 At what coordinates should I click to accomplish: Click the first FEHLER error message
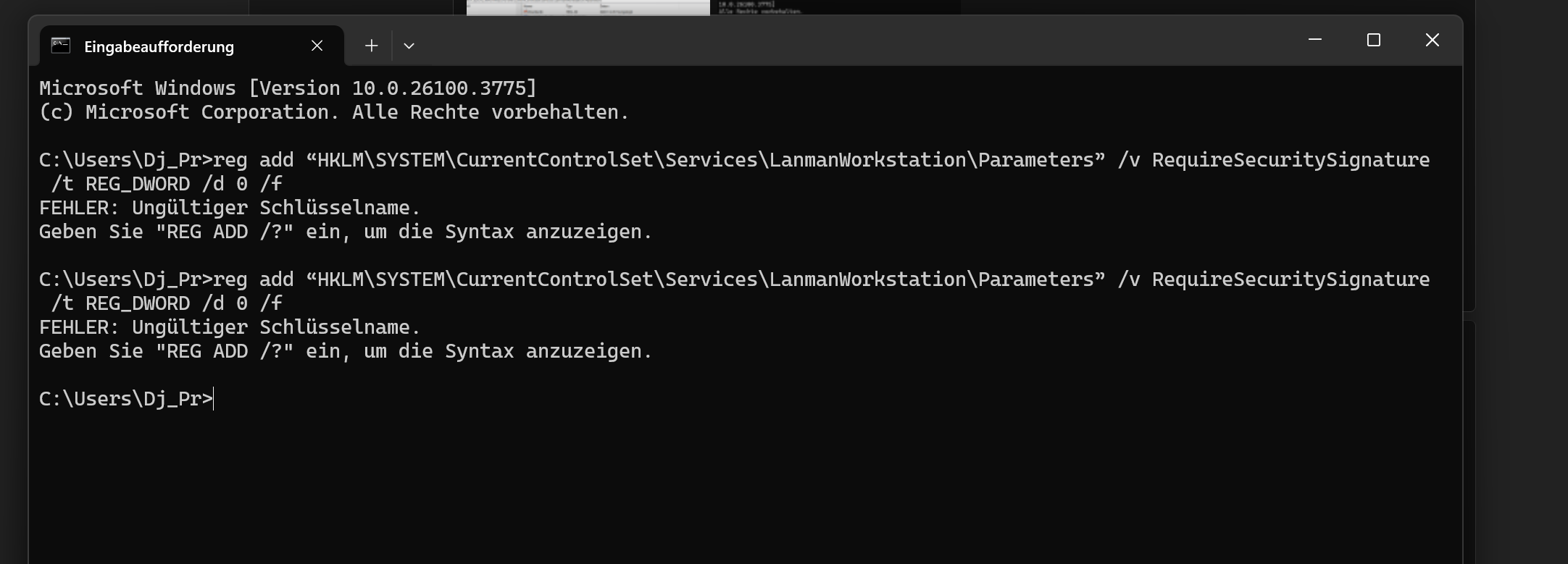230,208
